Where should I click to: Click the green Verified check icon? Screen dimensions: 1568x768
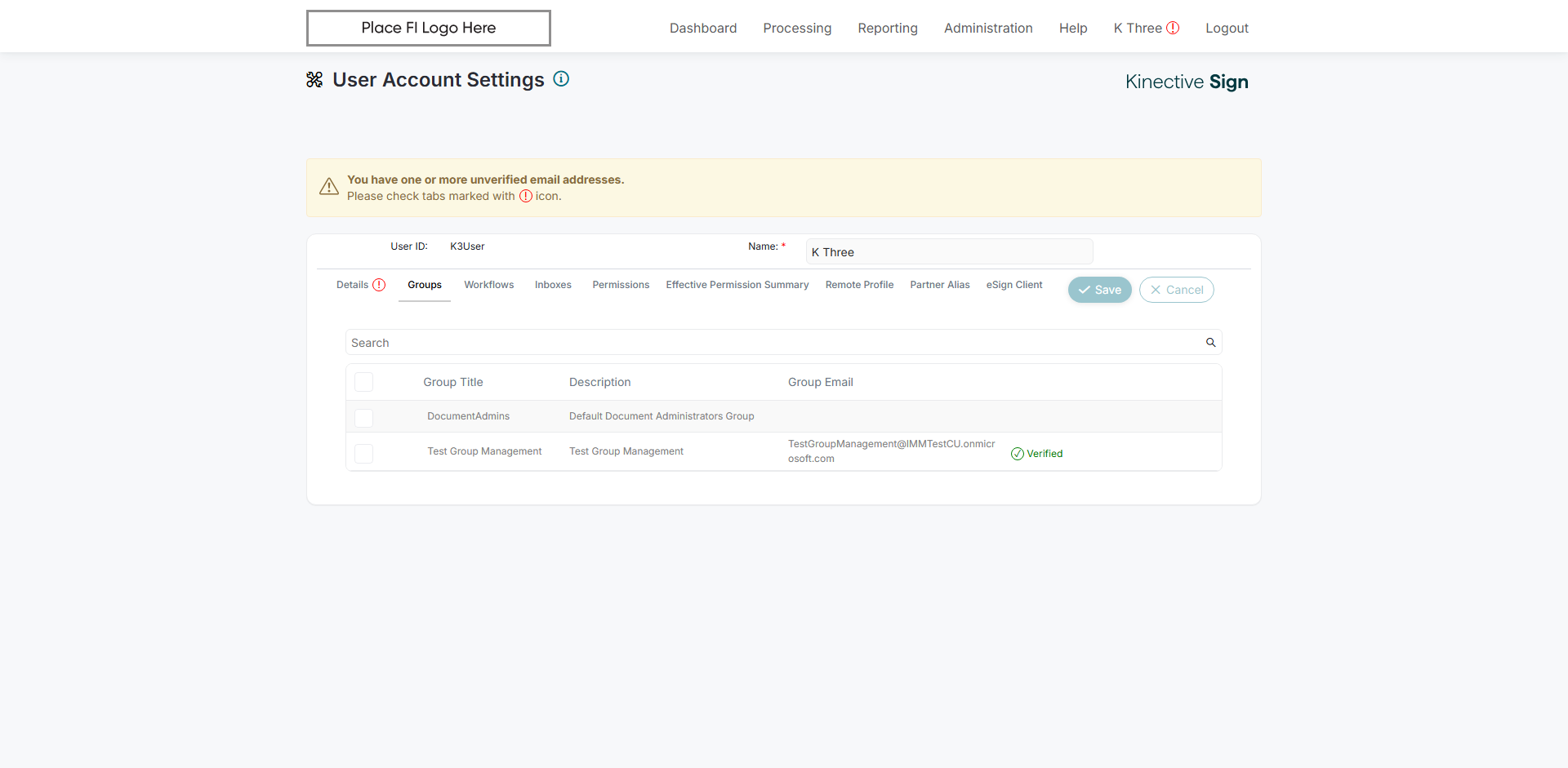1017,454
